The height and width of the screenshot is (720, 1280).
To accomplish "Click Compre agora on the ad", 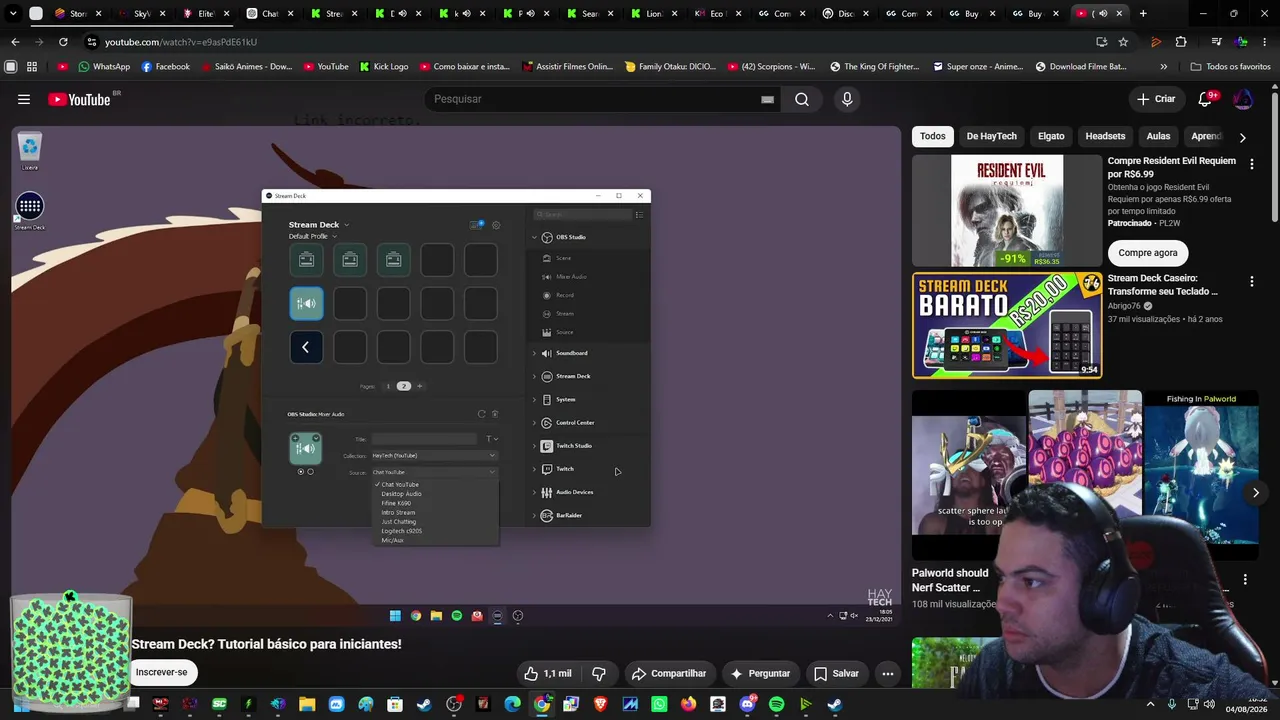I will point(1148,253).
